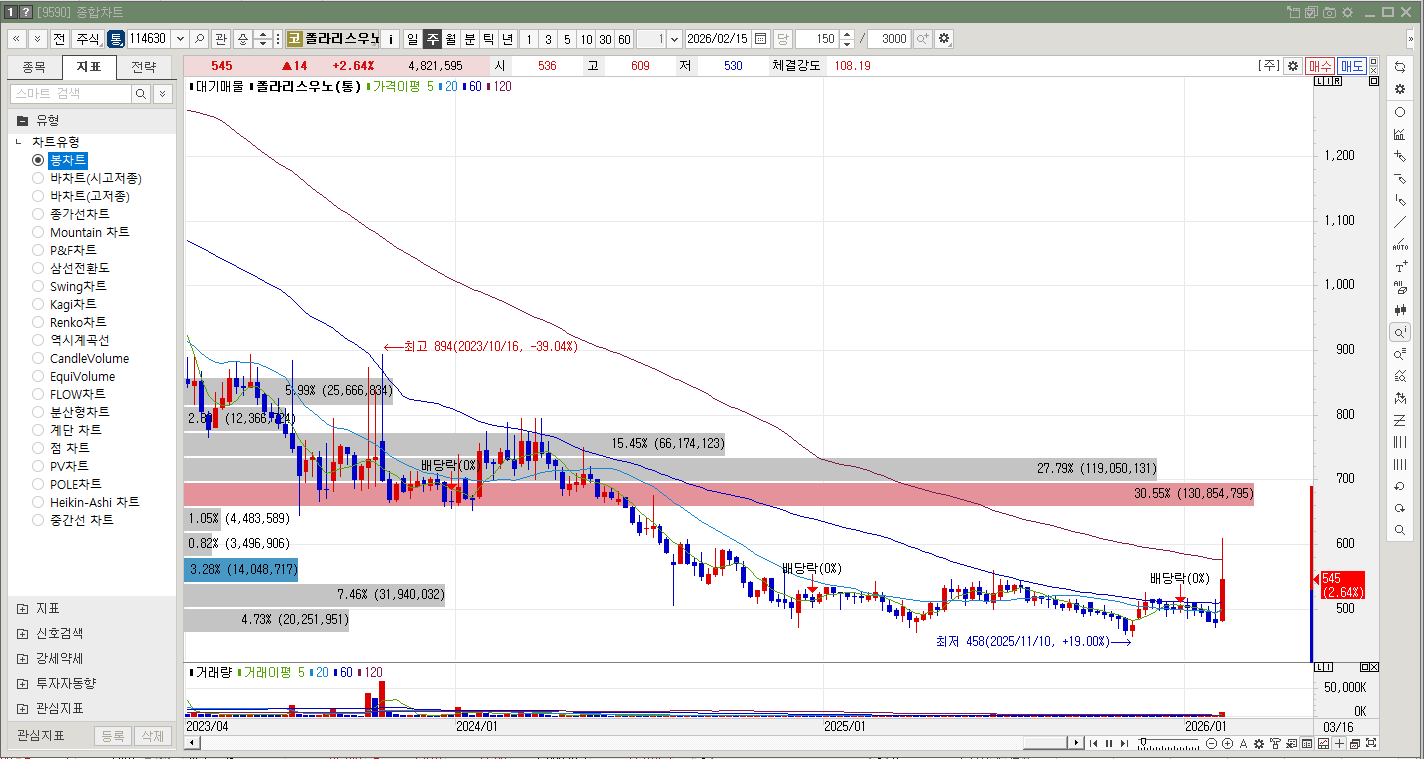This screenshot has width=1424, height=759.
Task: Select monthly 월 period button
Action: pyautogui.click(x=450, y=39)
